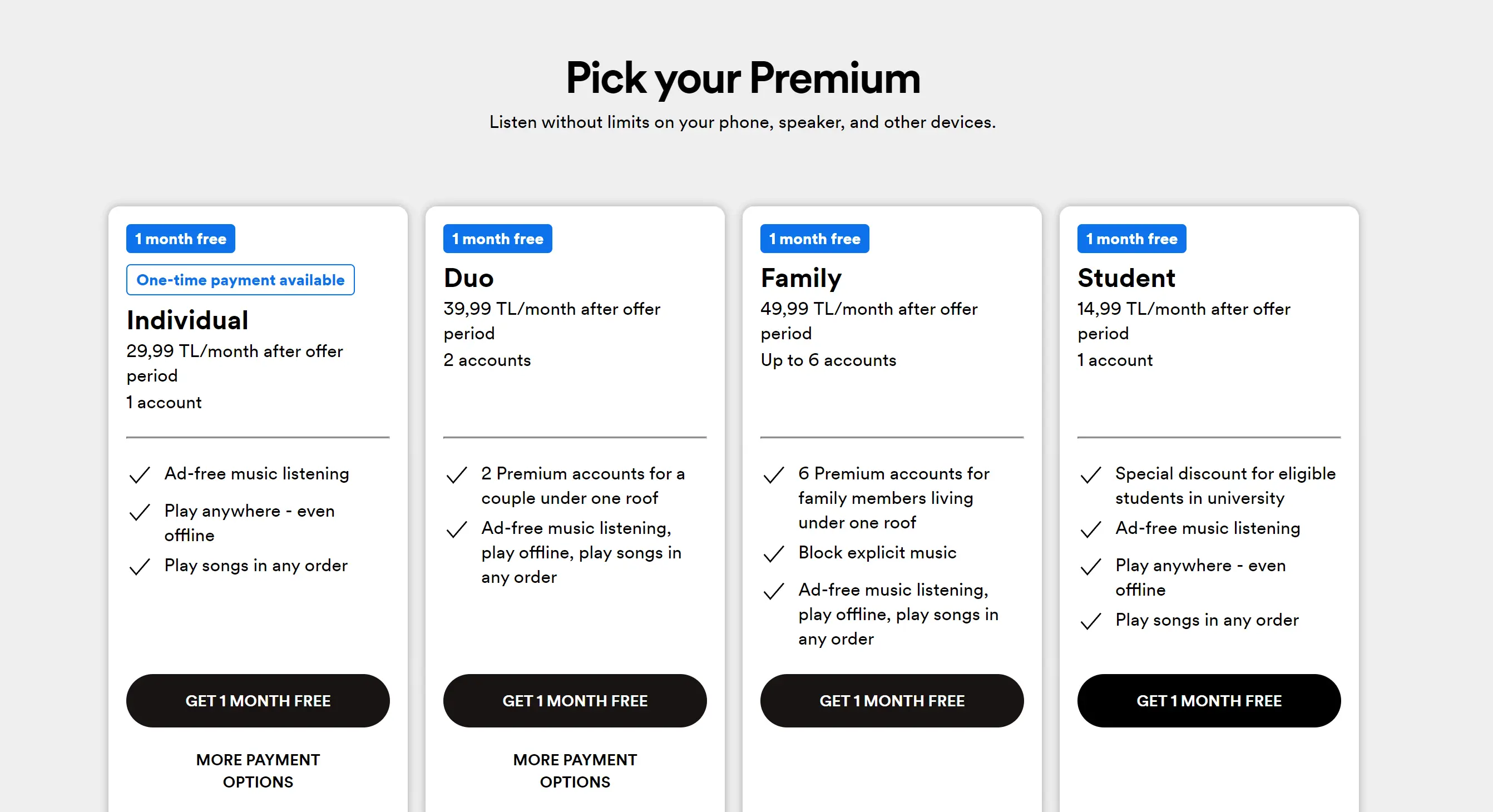Click Get 1 Month Free for Duo plan
Screen dimensions: 1493x812
tap(575, 700)
